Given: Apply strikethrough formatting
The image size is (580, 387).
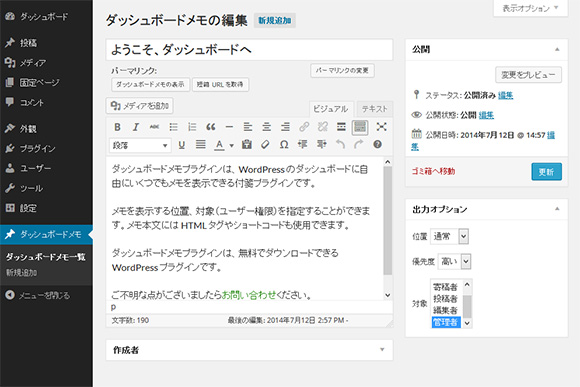Looking at the screenshot, I should [x=154, y=127].
